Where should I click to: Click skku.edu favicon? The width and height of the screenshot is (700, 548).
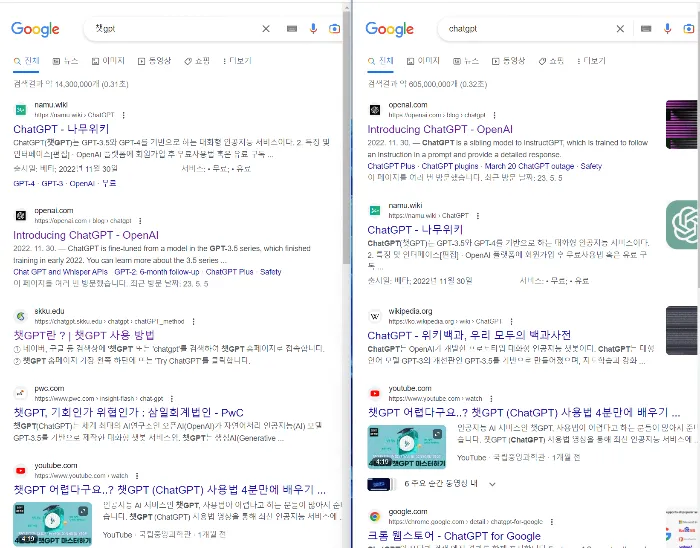(21, 316)
